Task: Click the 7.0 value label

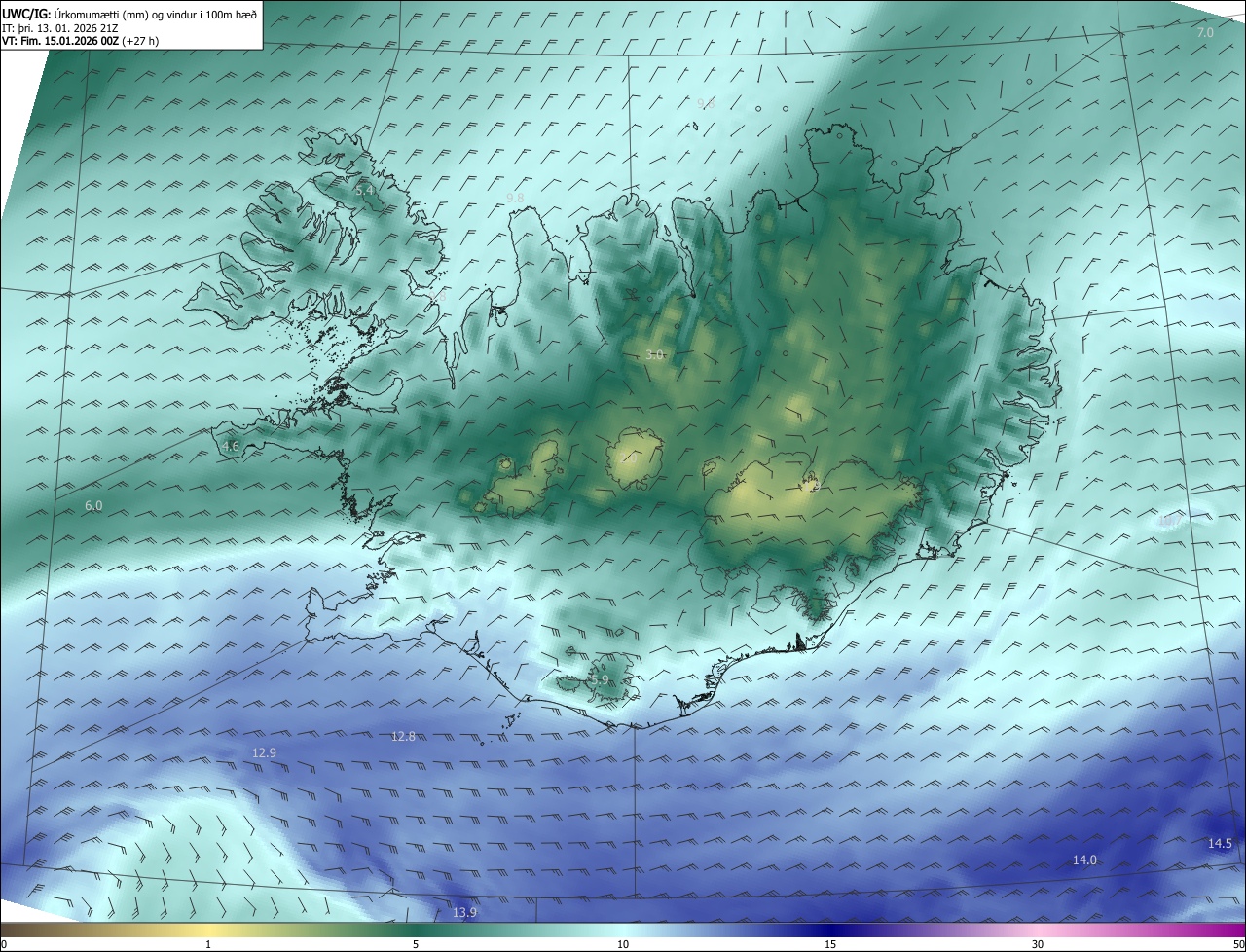Action: (1205, 33)
